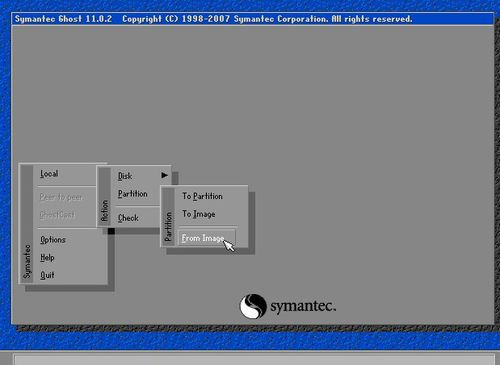Click Quit to exit Ghost
The image size is (500, 365).
[47, 275]
